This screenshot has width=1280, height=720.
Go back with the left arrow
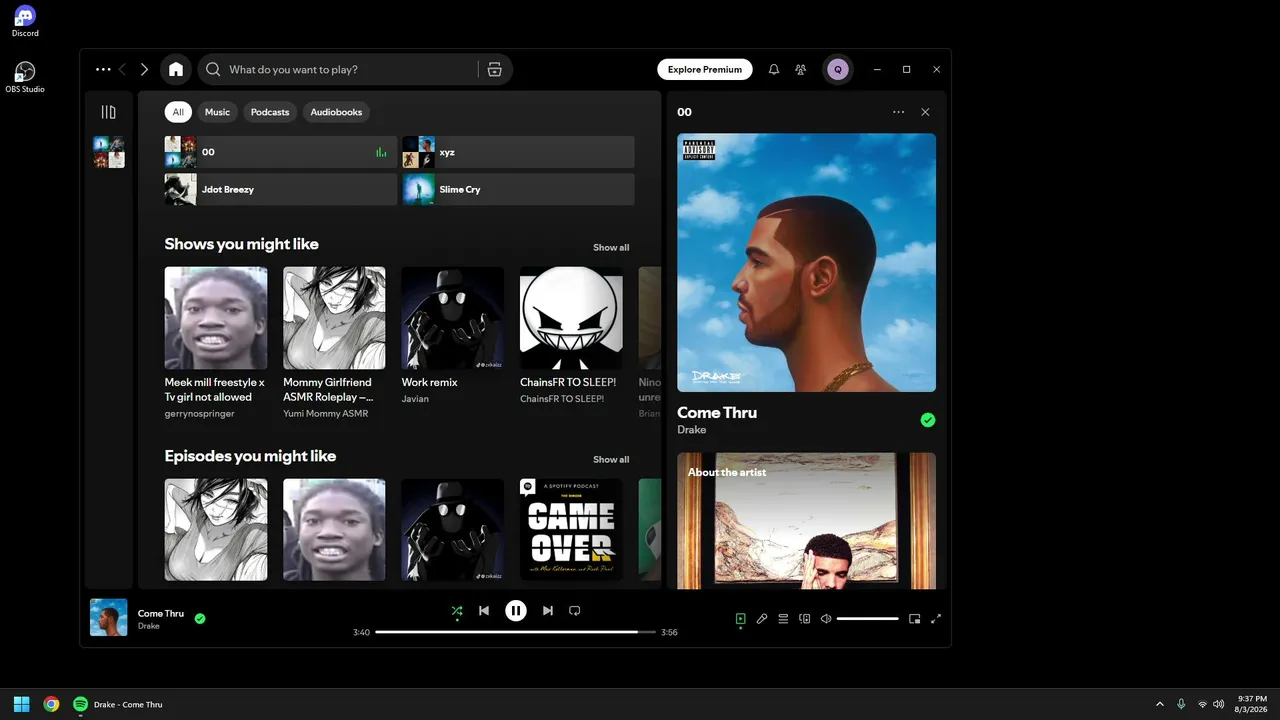(123, 69)
